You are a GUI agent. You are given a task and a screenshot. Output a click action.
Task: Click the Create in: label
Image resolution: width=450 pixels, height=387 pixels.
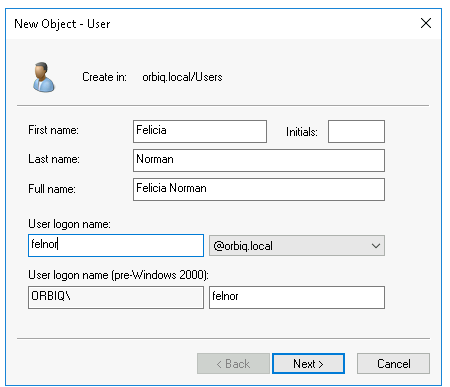pos(104,77)
